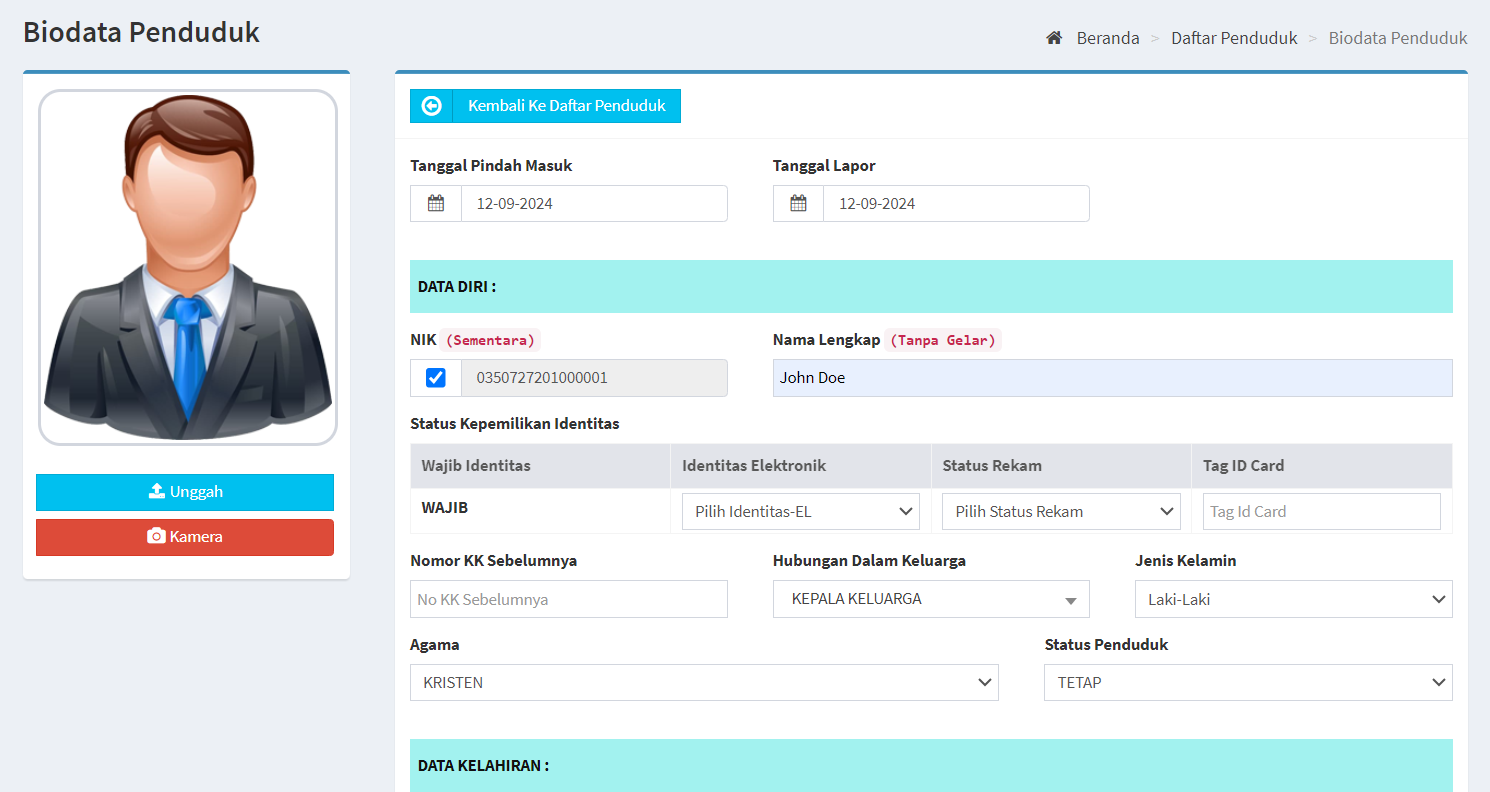Click the Unggah button to upload photo
Image resolution: width=1490 pixels, height=792 pixels.
pos(184,491)
